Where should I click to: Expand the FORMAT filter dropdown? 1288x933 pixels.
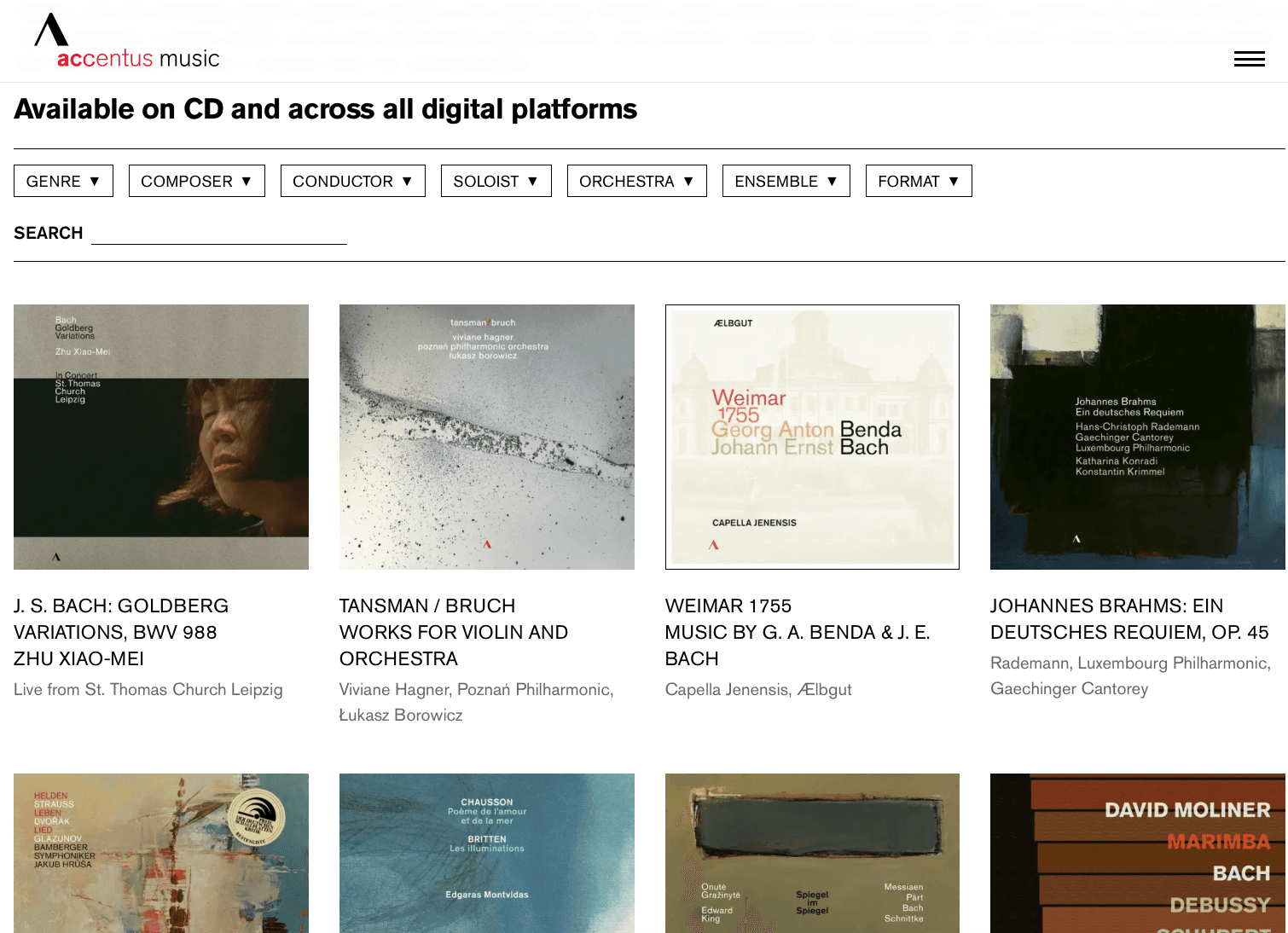[x=919, y=181]
